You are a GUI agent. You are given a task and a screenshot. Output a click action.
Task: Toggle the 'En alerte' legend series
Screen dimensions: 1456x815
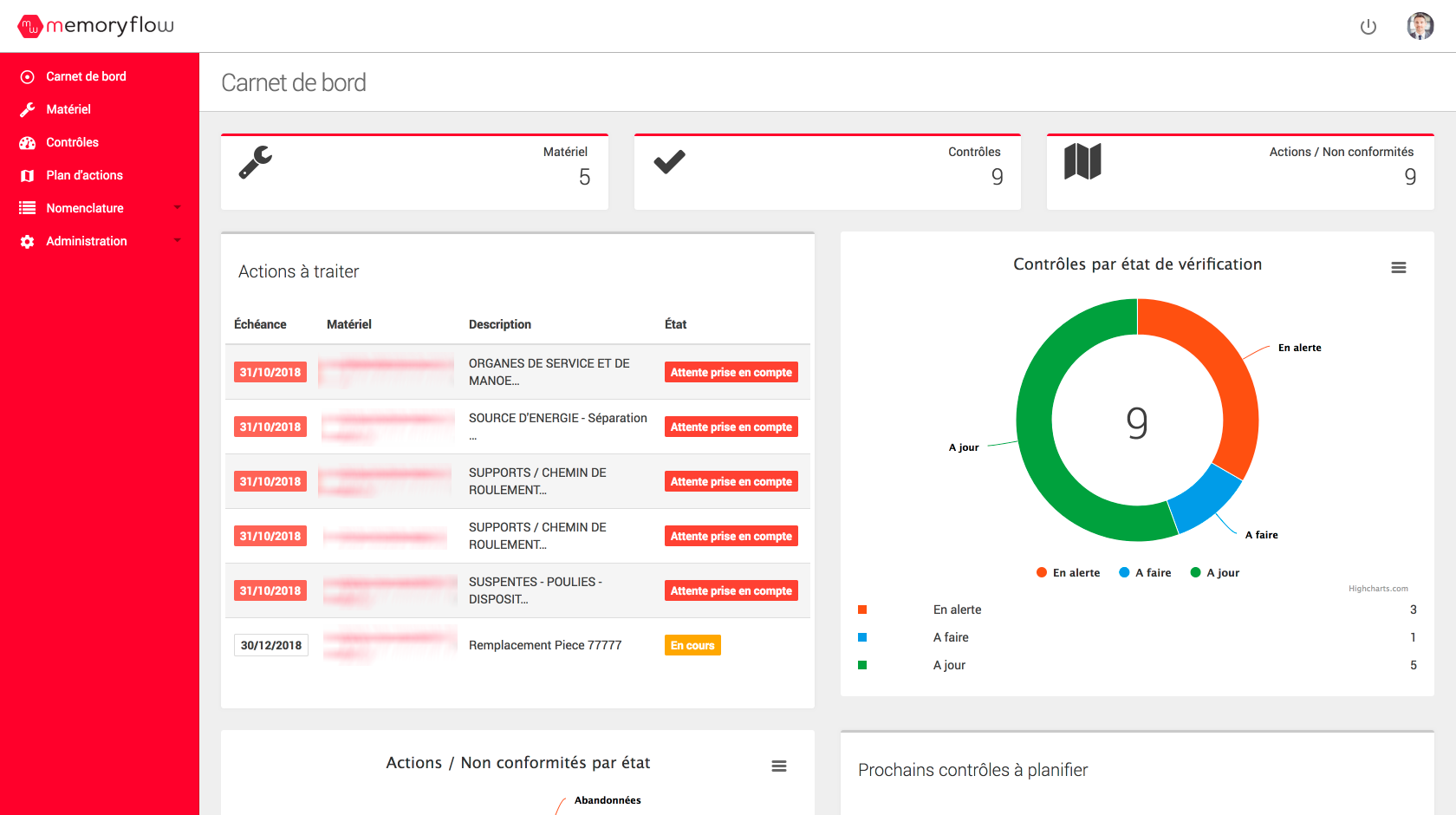[1068, 573]
